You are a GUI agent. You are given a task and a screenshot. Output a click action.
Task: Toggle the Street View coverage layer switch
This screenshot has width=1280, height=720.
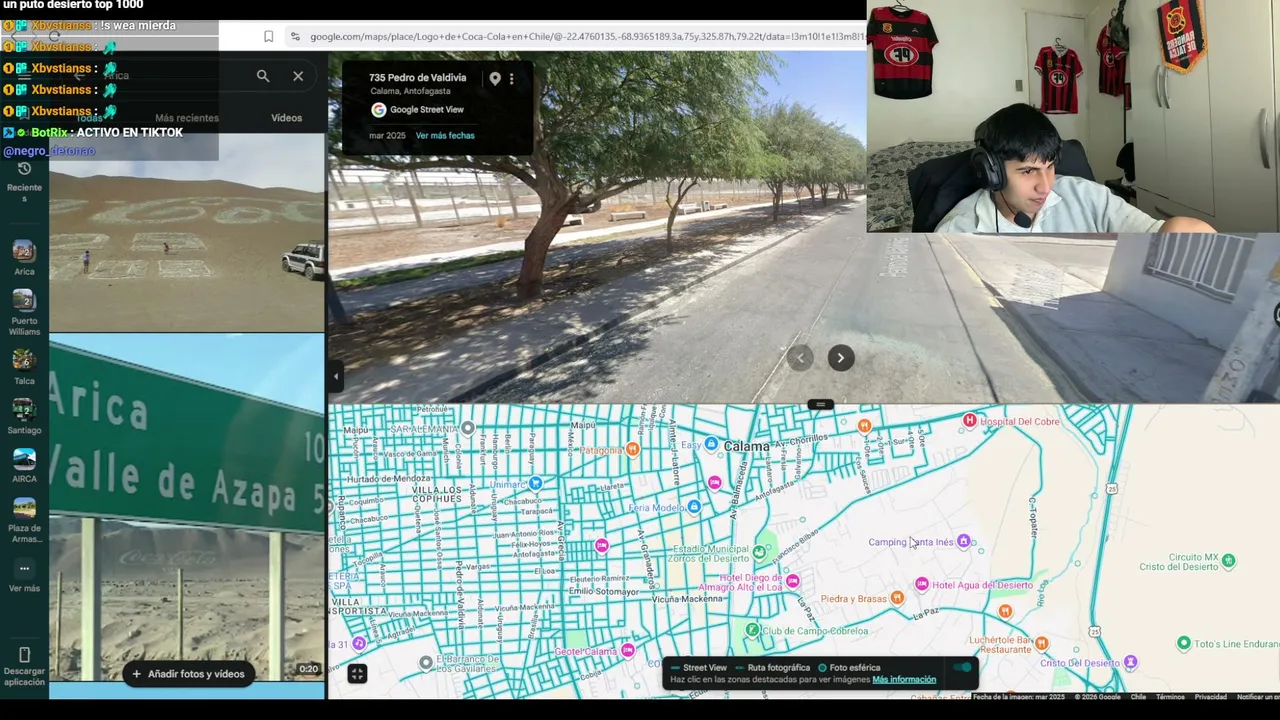(x=962, y=668)
